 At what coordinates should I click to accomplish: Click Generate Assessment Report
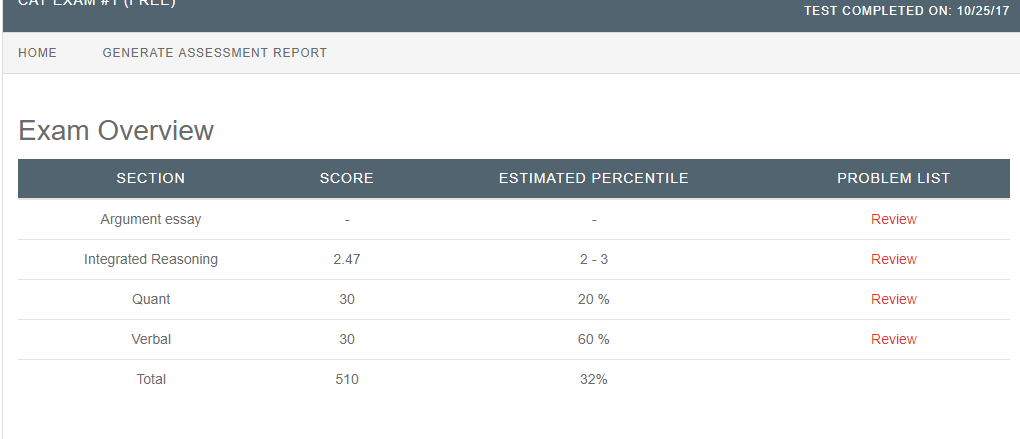[214, 53]
